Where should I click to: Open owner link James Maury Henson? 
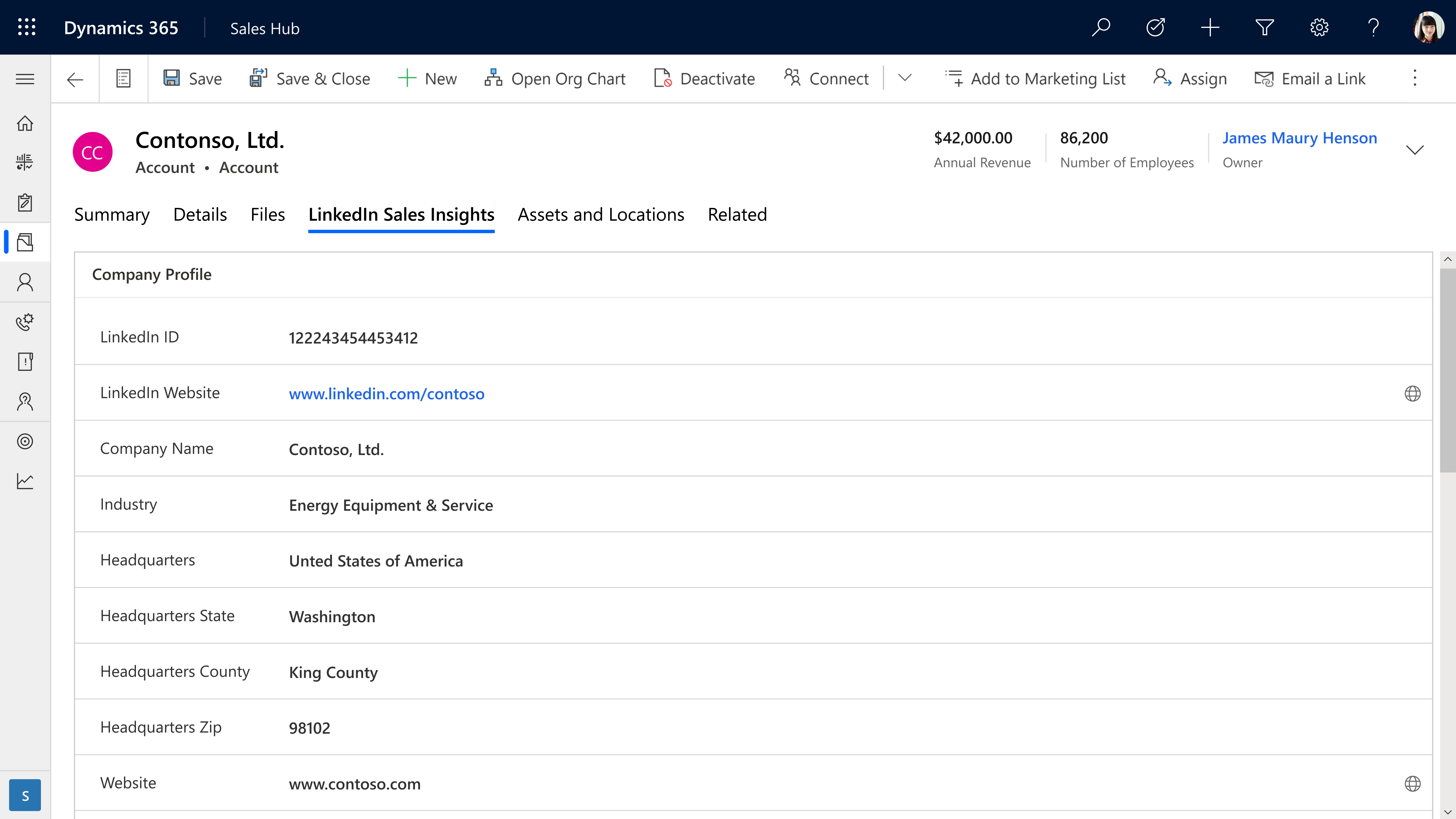1300,137
